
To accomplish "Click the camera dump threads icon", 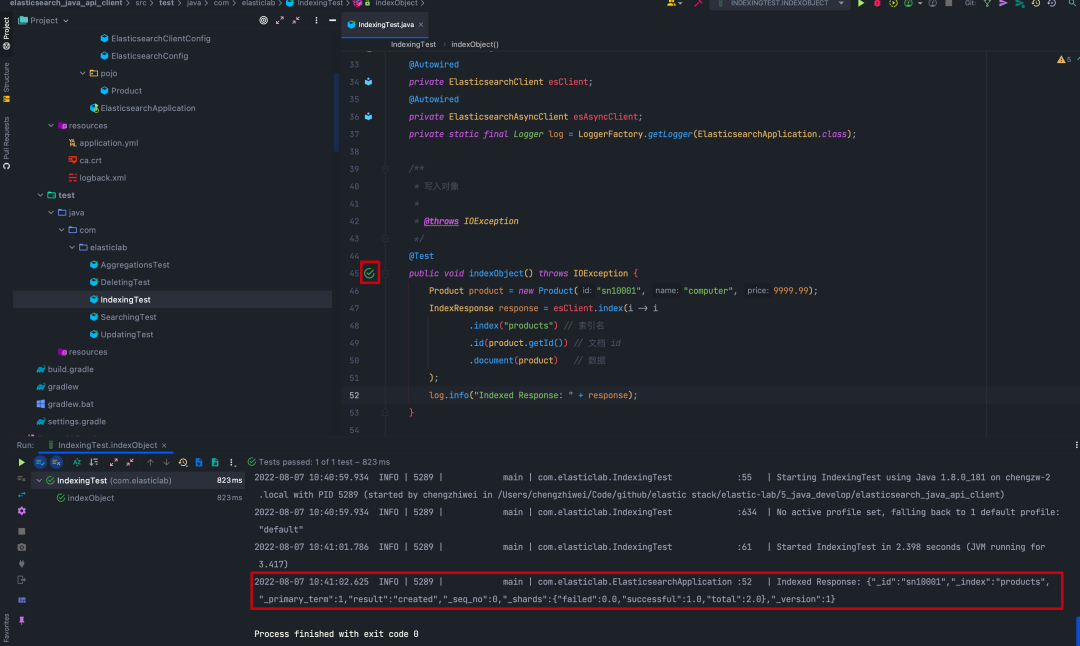I will point(21,548).
